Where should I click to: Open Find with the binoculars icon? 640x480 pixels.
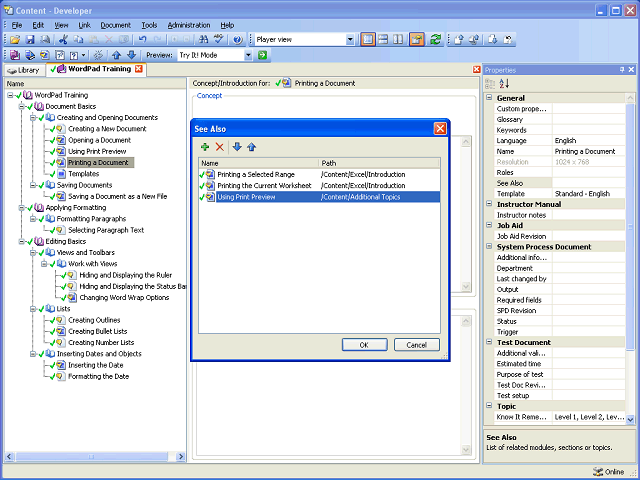203,40
